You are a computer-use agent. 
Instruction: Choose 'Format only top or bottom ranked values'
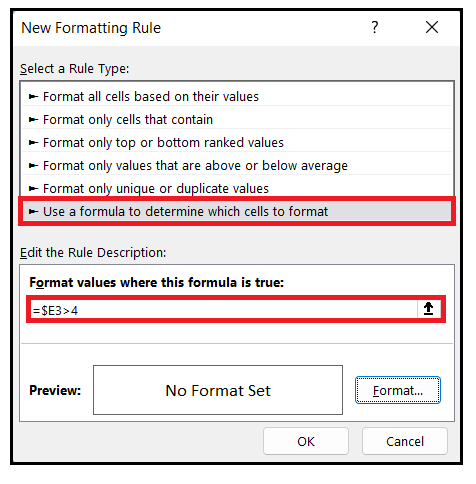(237, 143)
